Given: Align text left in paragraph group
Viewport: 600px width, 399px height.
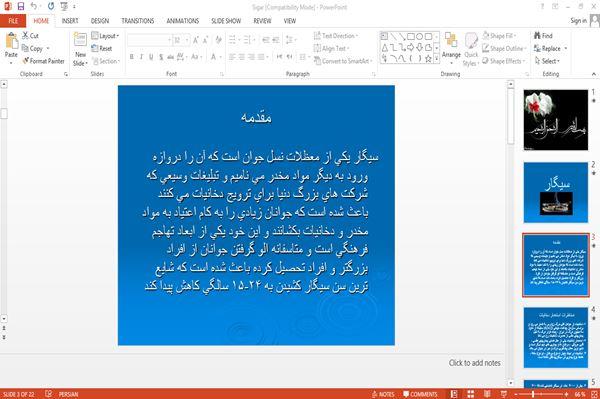Looking at the screenshot, I should tap(232, 57).
